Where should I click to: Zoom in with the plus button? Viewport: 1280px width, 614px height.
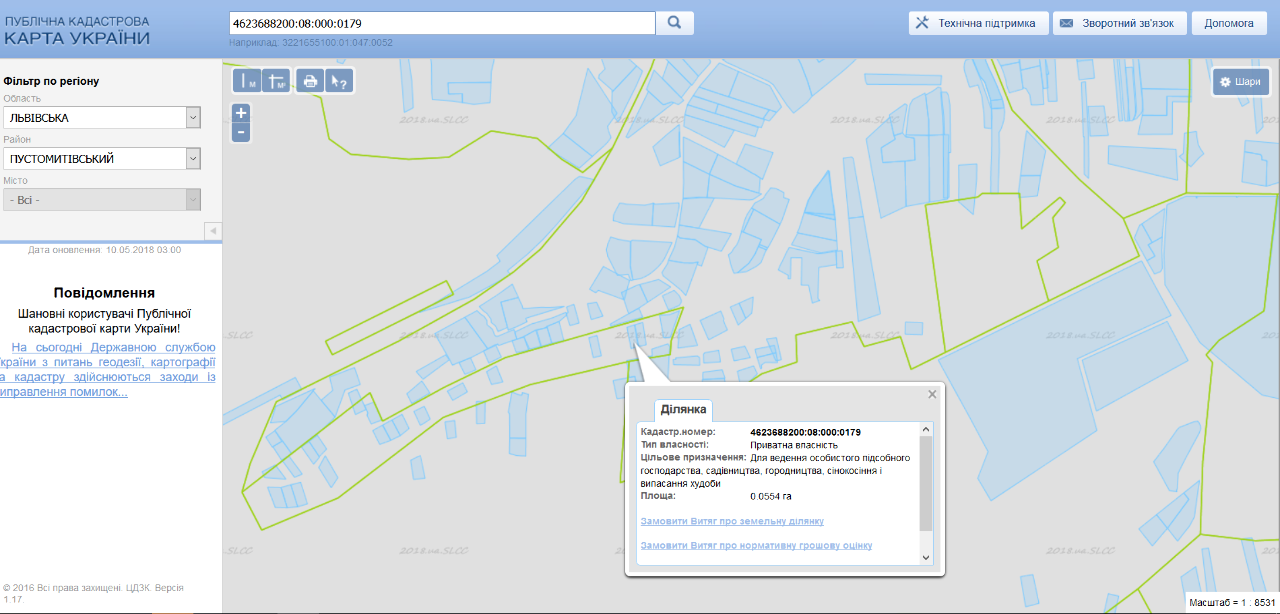(x=241, y=113)
